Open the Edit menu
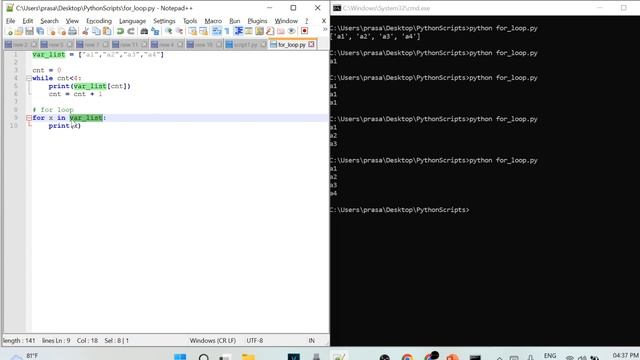Viewport: 640px width, 360px height. coord(27,21)
